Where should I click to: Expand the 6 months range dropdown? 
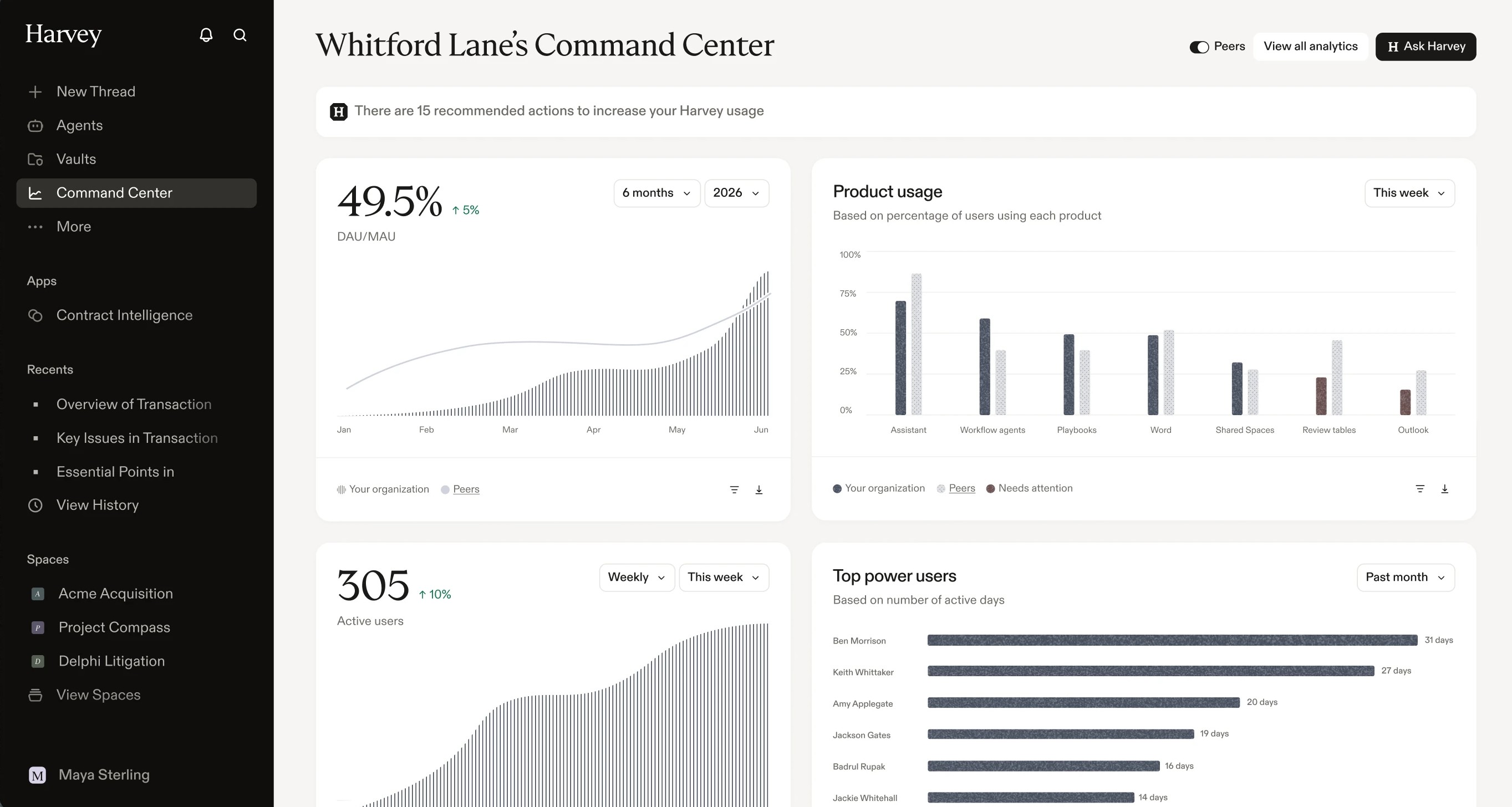click(657, 193)
